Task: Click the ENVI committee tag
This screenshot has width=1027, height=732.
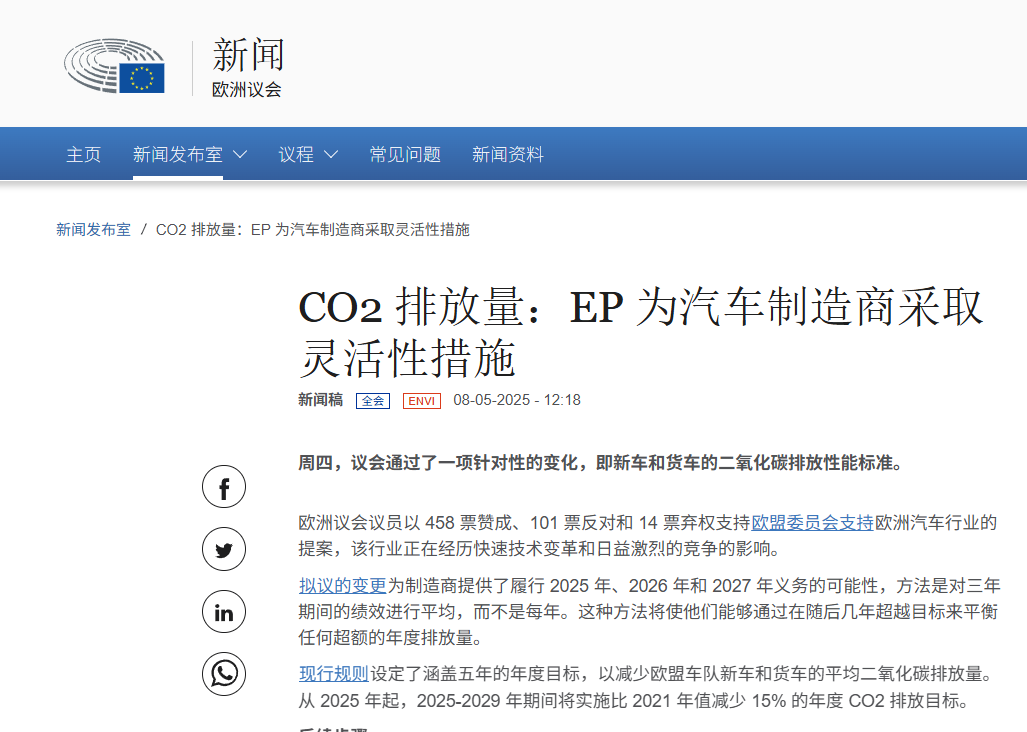Action: click(422, 401)
